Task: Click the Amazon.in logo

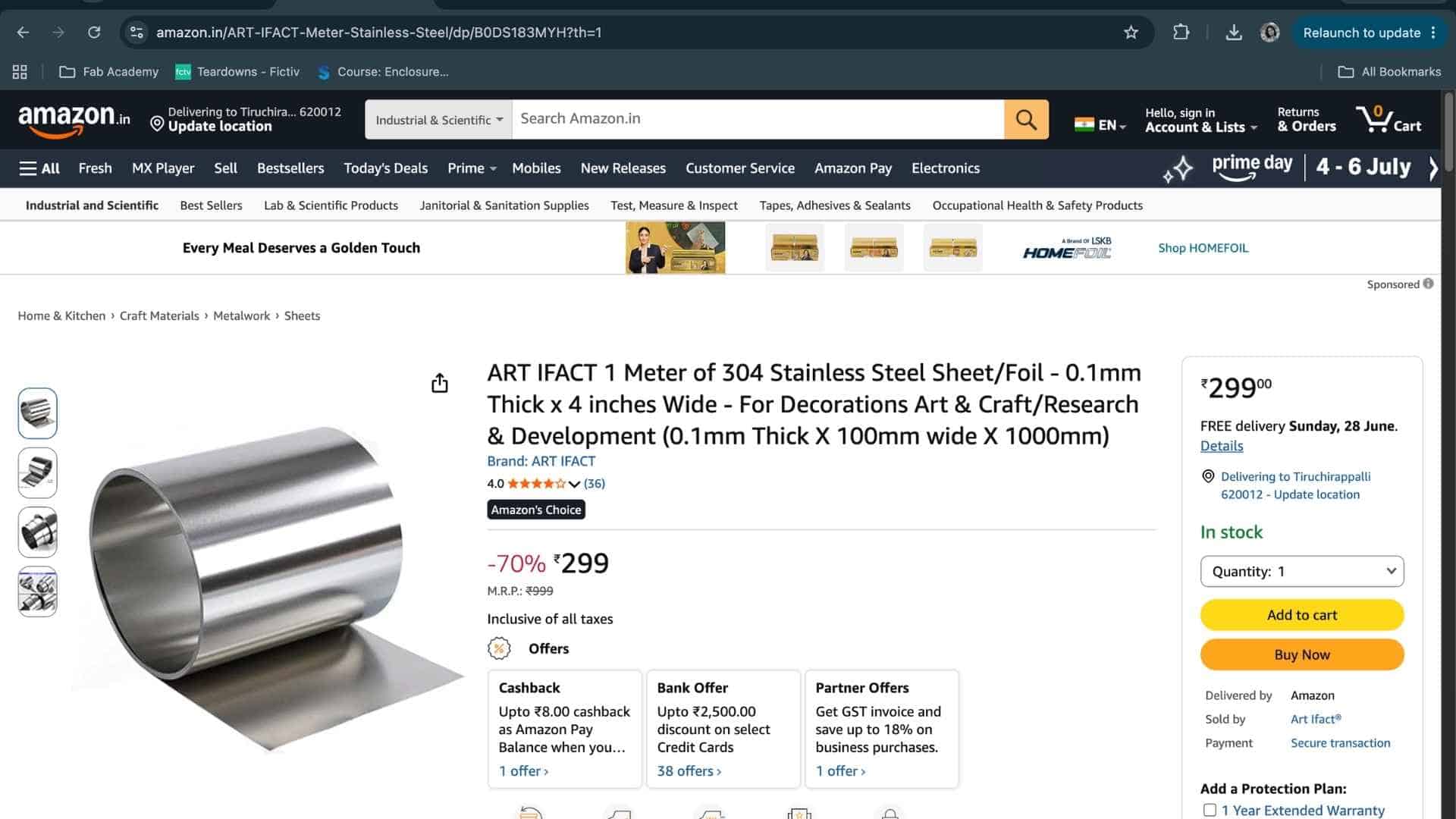Action: coord(74,120)
